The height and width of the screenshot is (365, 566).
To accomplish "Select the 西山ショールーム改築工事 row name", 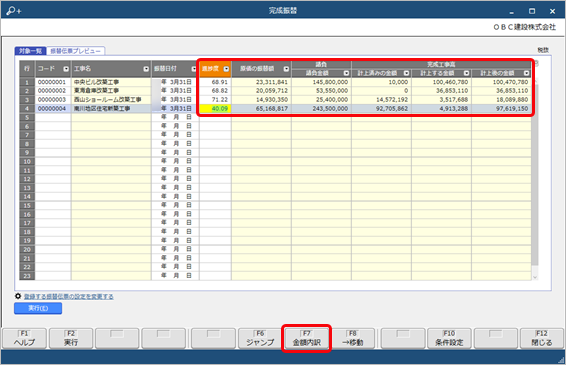I will (x=111, y=100).
